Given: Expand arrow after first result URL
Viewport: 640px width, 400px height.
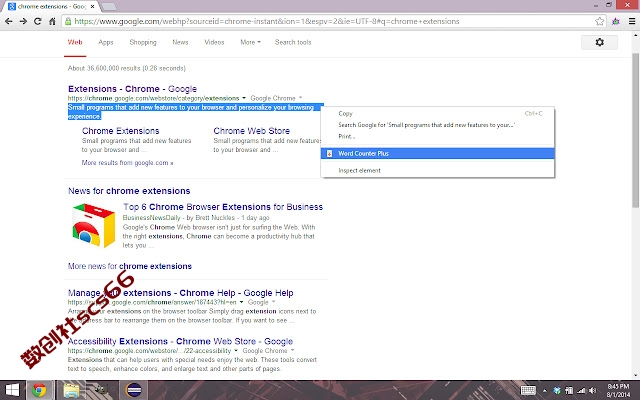Looking at the screenshot, I should click(244, 98).
